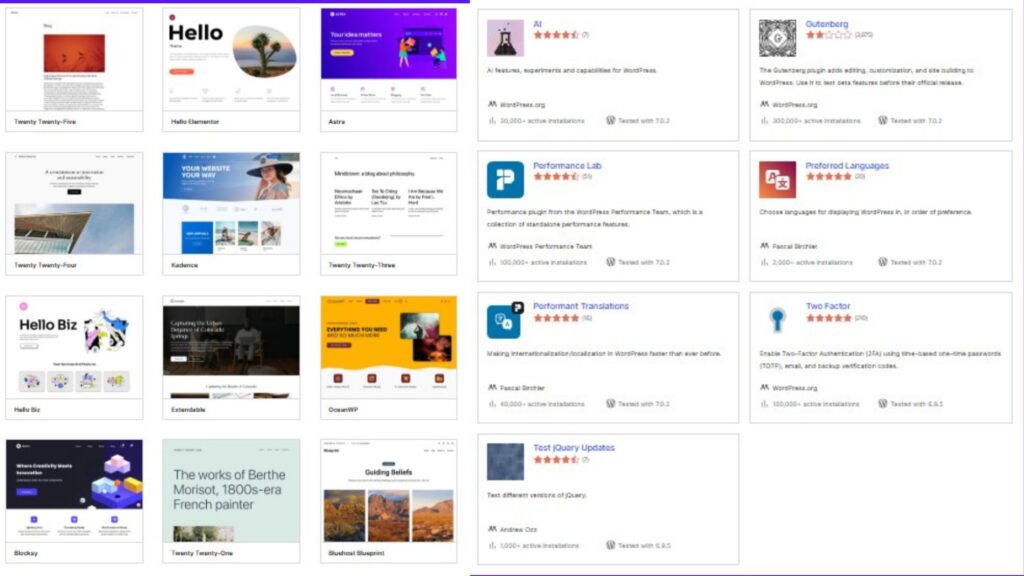Click the WordPress logo in the Performant Translations card
This screenshot has height=576, width=1024.
coord(610,404)
